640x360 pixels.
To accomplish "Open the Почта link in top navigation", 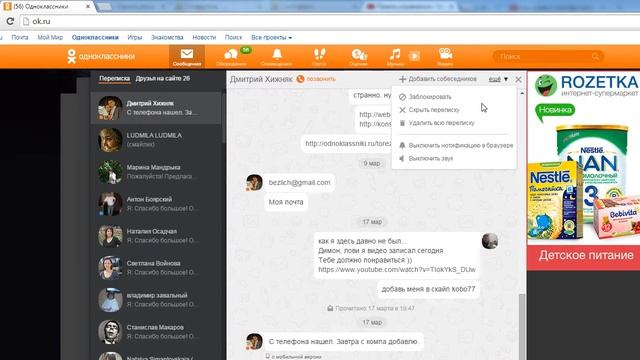I will pos(20,37).
